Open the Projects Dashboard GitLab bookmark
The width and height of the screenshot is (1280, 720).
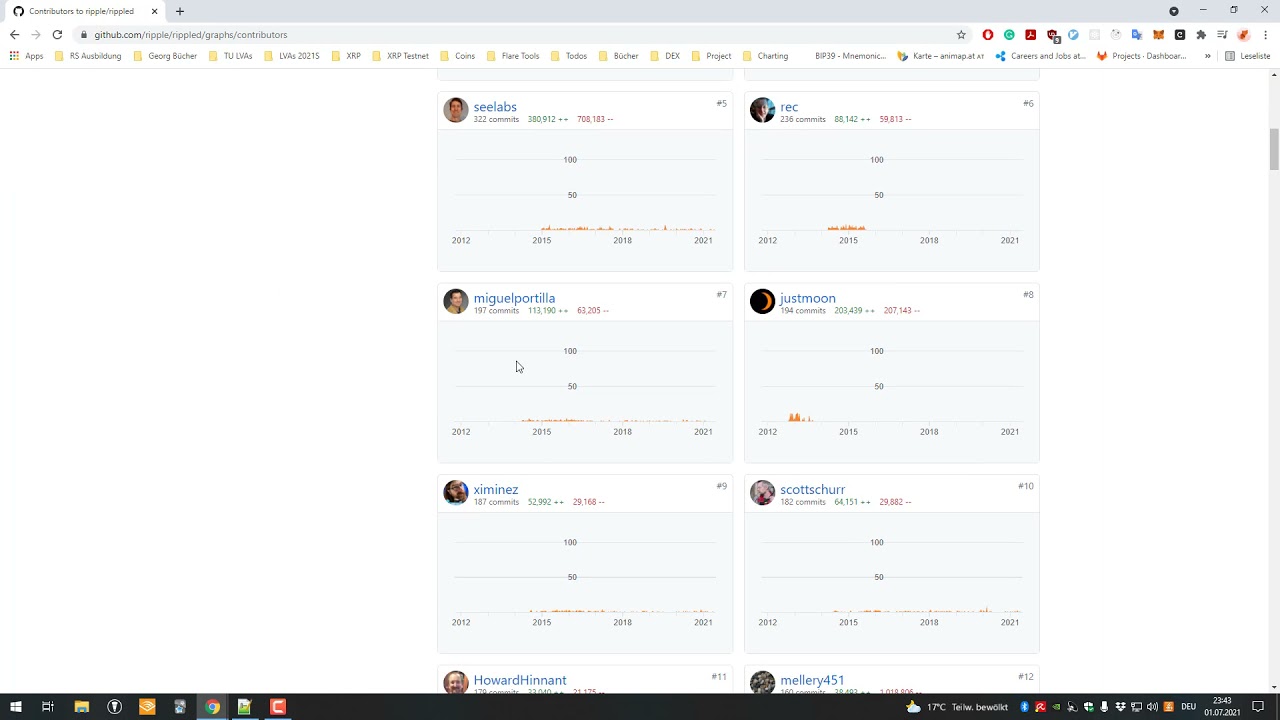pos(1141,56)
